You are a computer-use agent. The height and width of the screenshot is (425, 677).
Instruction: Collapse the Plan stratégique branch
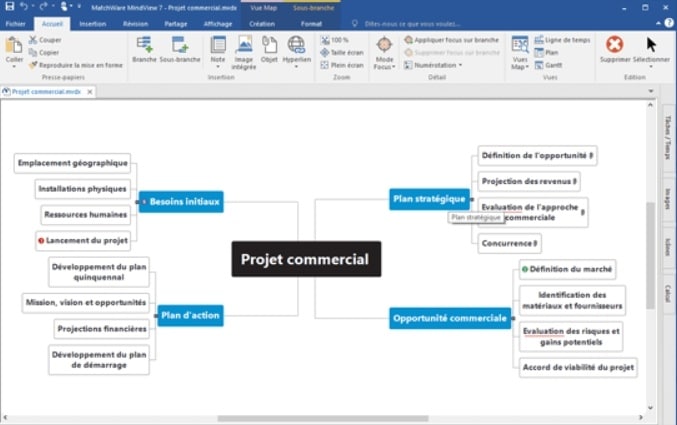coord(472,199)
